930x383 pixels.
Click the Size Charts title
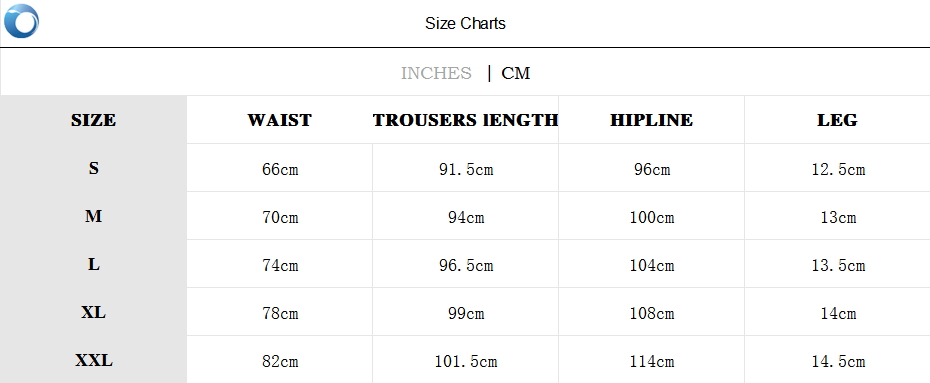coord(465,24)
